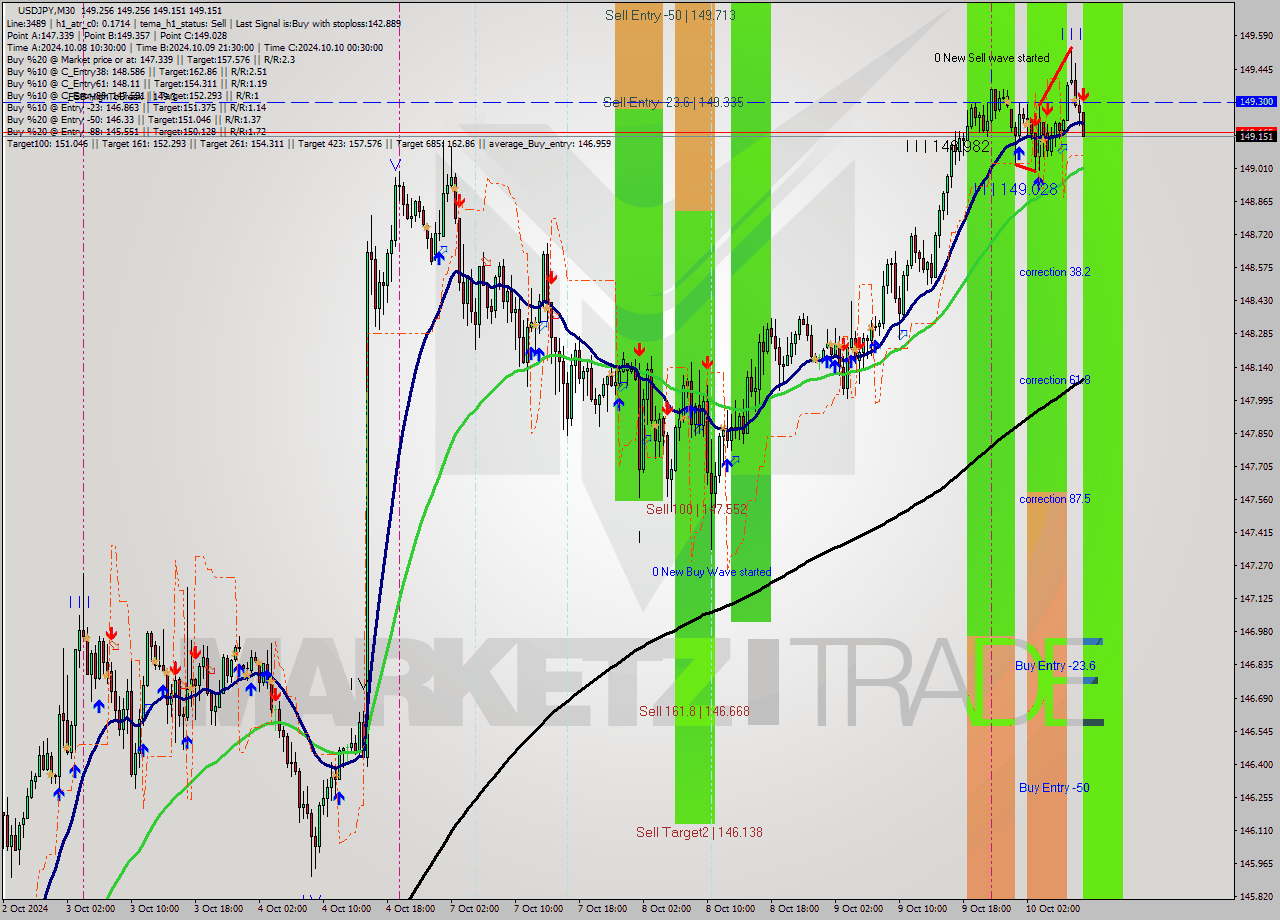
Task: Click the 149.151 current price tag on axis
Action: tap(1256, 137)
